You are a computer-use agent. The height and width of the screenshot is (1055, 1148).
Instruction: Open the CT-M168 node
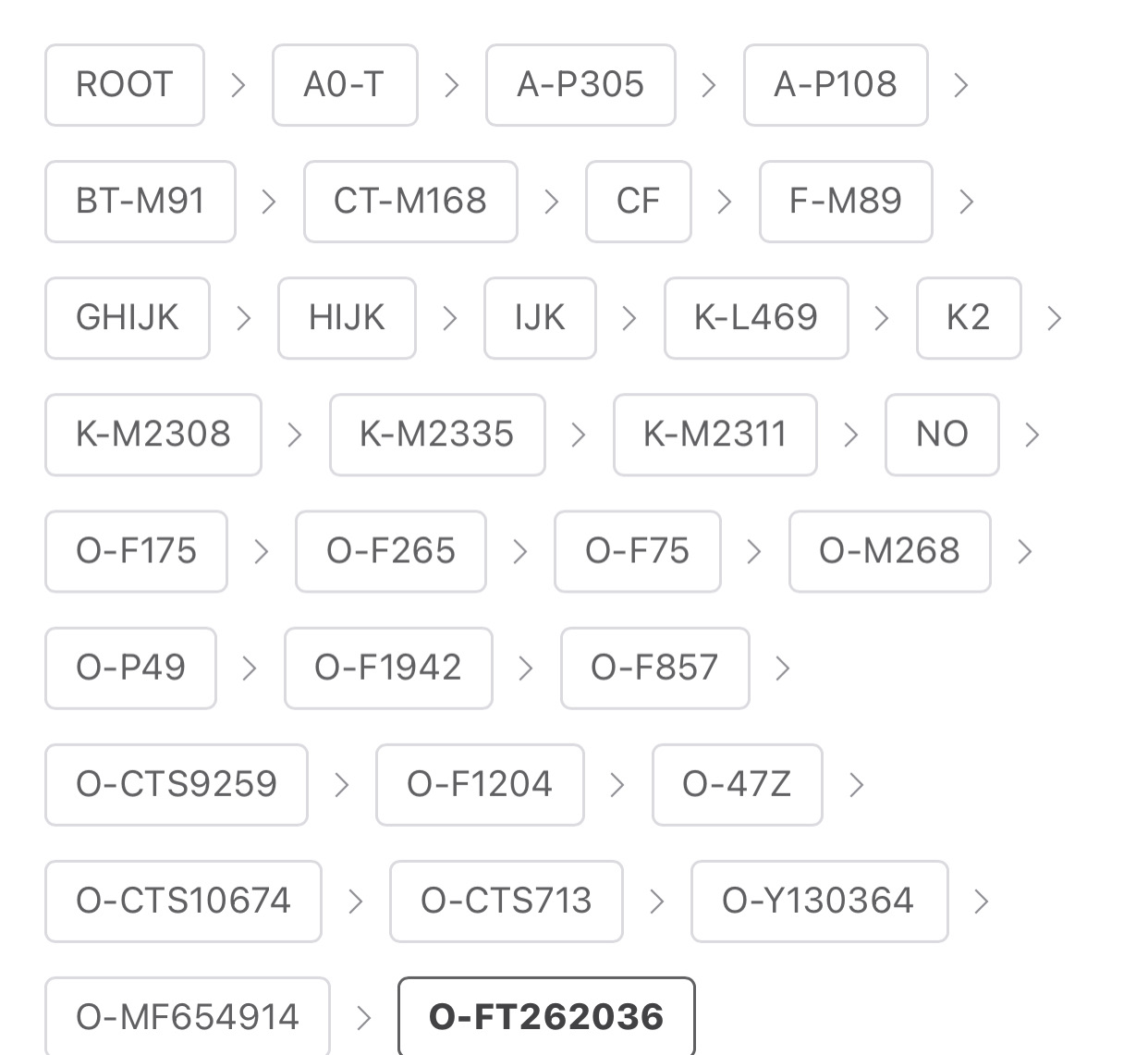[409, 202]
